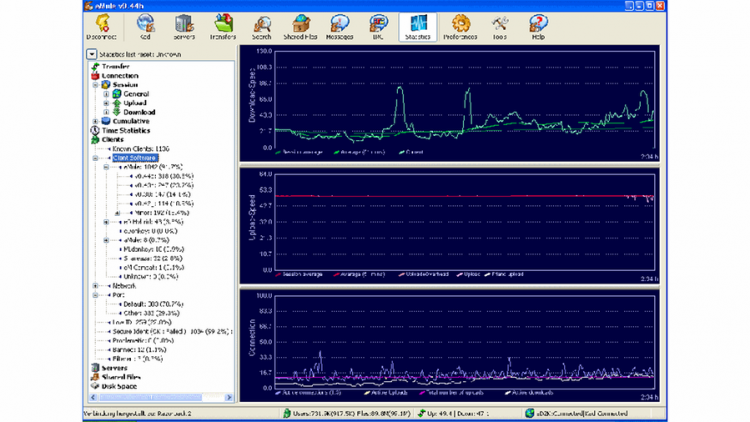Expand the General node under Session
Image resolution: width=750 pixels, height=422 pixels.
click(x=106, y=94)
